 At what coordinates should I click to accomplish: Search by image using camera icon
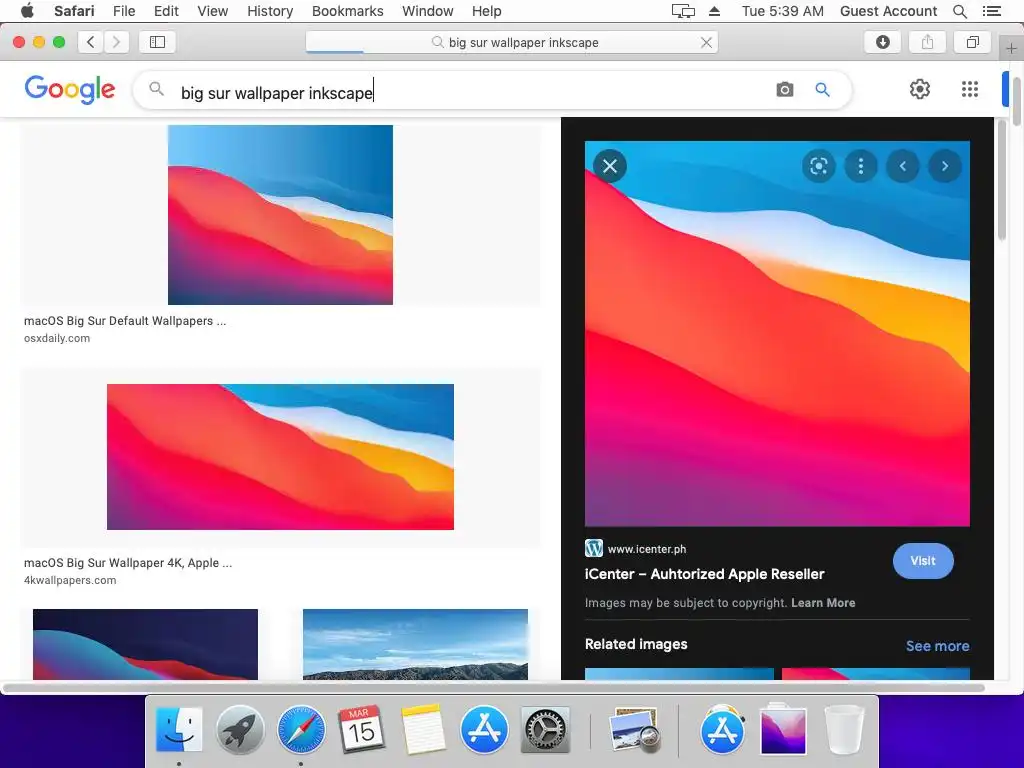tap(785, 89)
